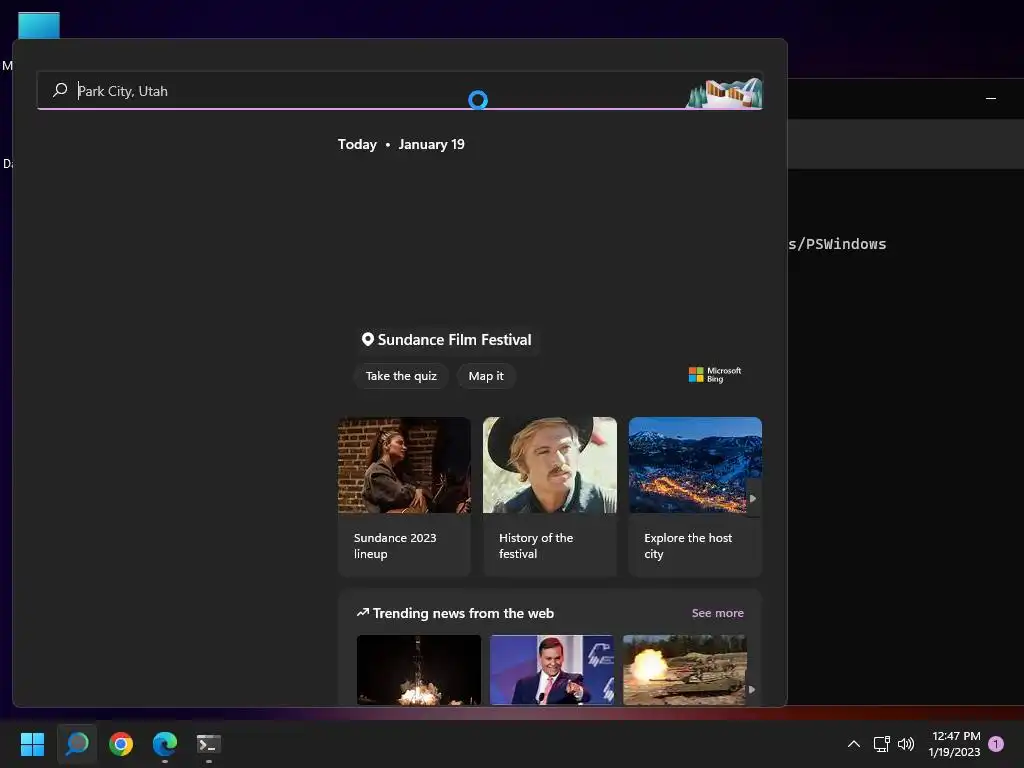1024x768 pixels.
Task: Show hidden system tray icons
Action: coord(854,744)
